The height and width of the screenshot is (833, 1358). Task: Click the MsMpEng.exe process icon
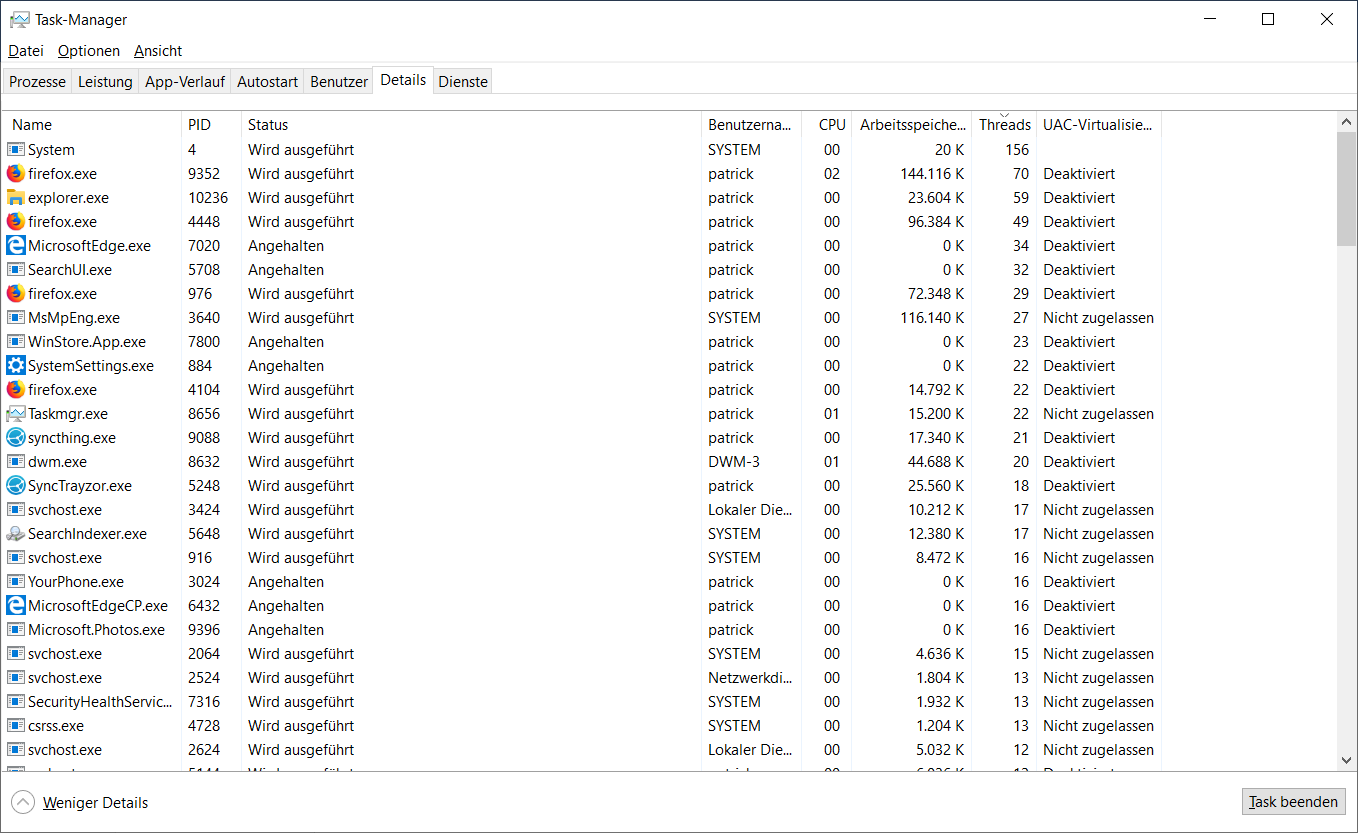(x=16, y=317)
